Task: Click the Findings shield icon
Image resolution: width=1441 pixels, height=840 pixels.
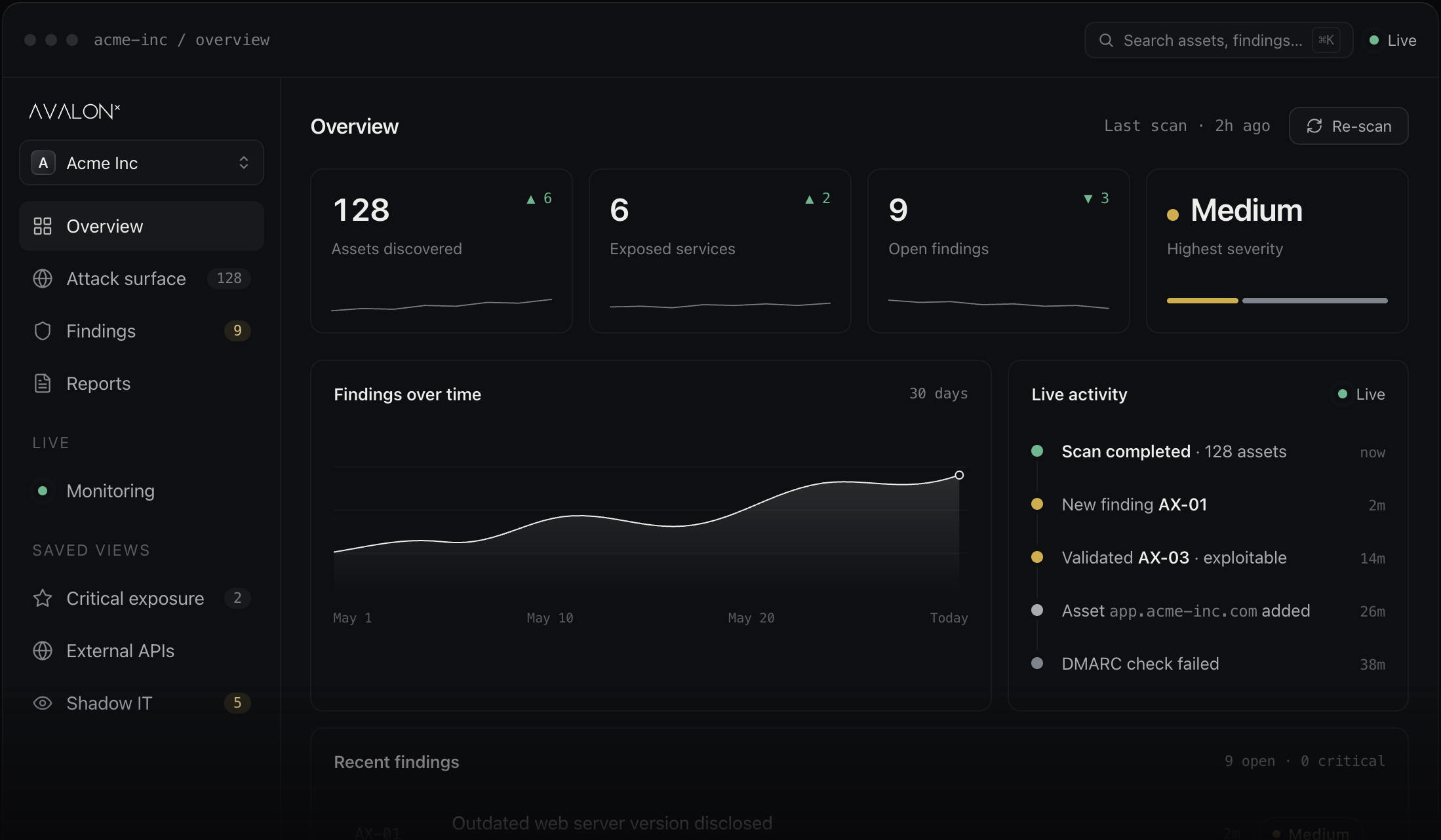Action: tap(43, 331)
